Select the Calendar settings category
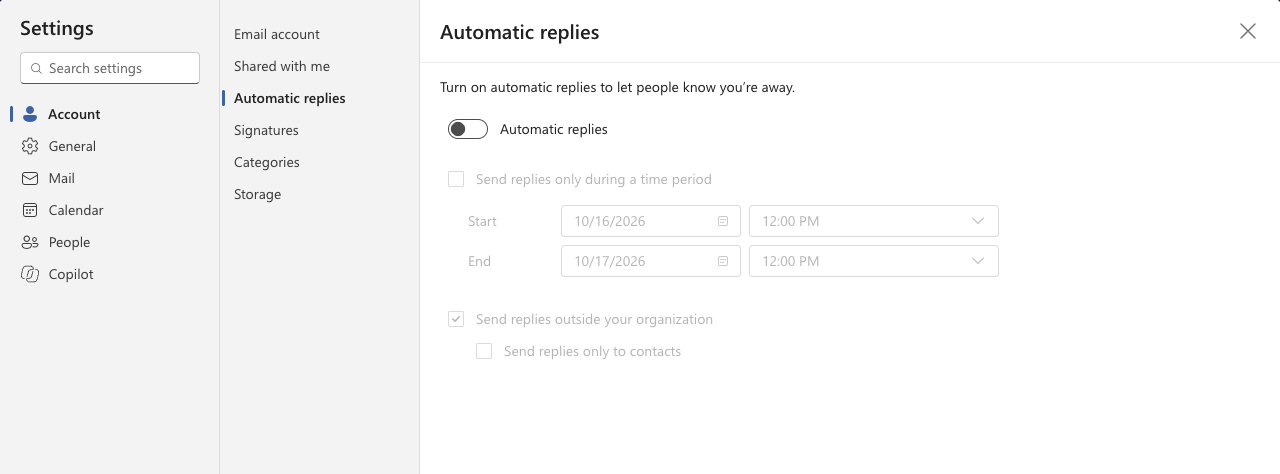 point(110,210)
